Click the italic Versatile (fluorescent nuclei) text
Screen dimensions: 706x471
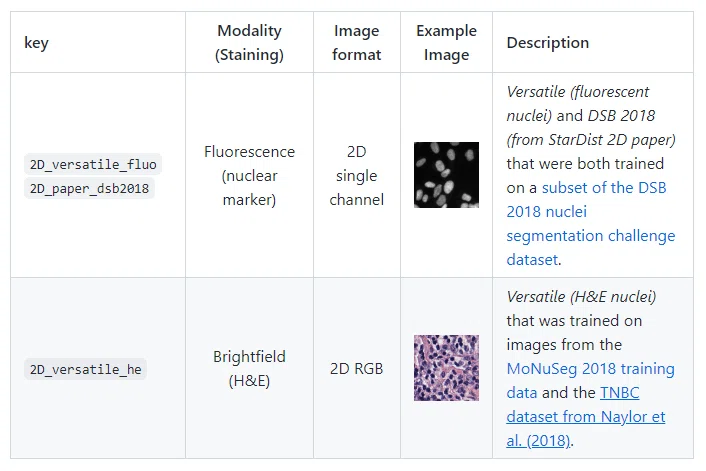[x=578, y=104]
